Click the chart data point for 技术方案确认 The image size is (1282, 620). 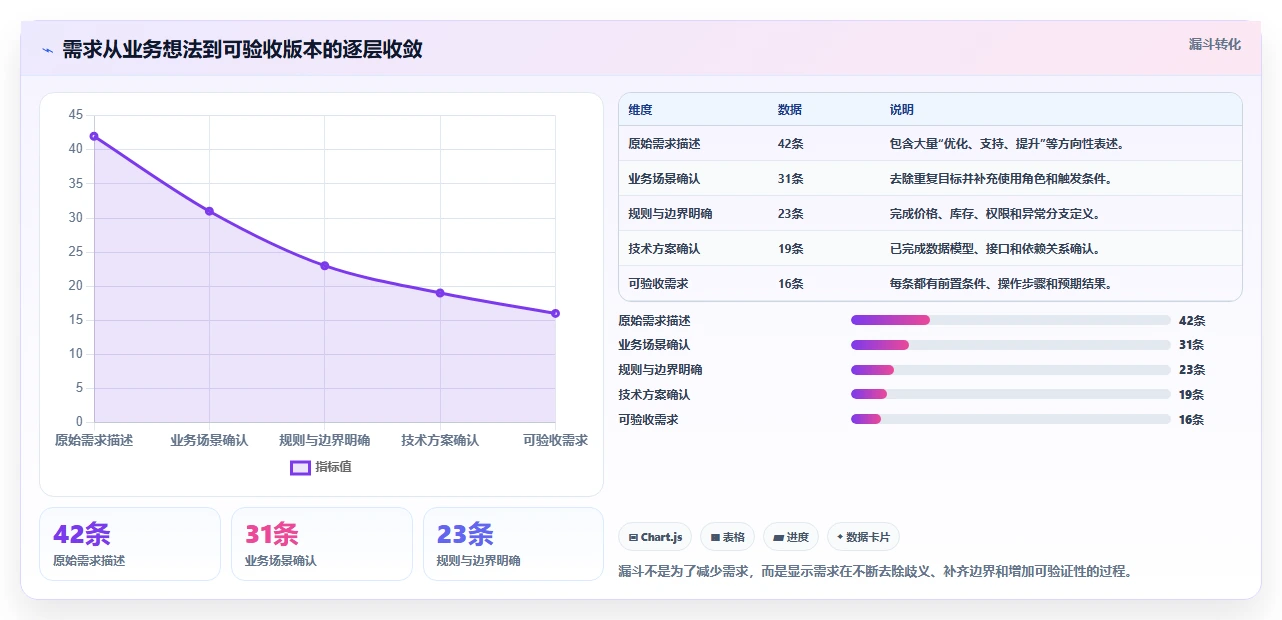(x=440, y=293)
